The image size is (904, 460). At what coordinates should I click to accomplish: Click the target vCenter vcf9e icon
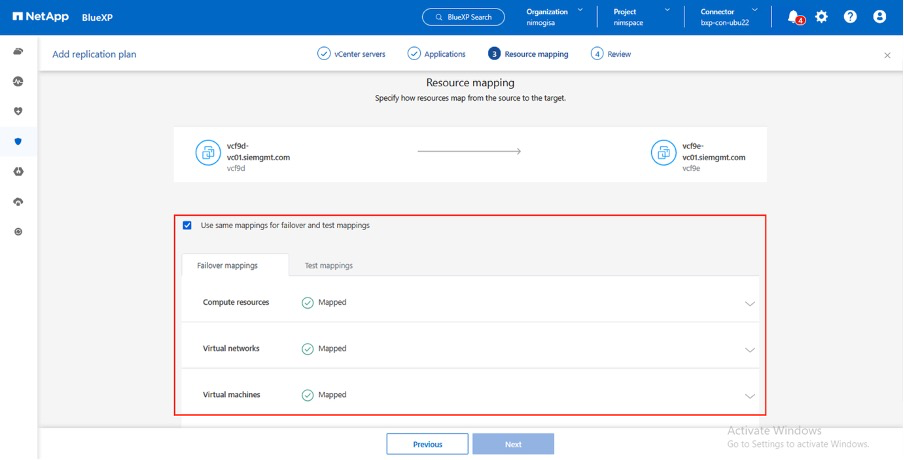point(663,152)
